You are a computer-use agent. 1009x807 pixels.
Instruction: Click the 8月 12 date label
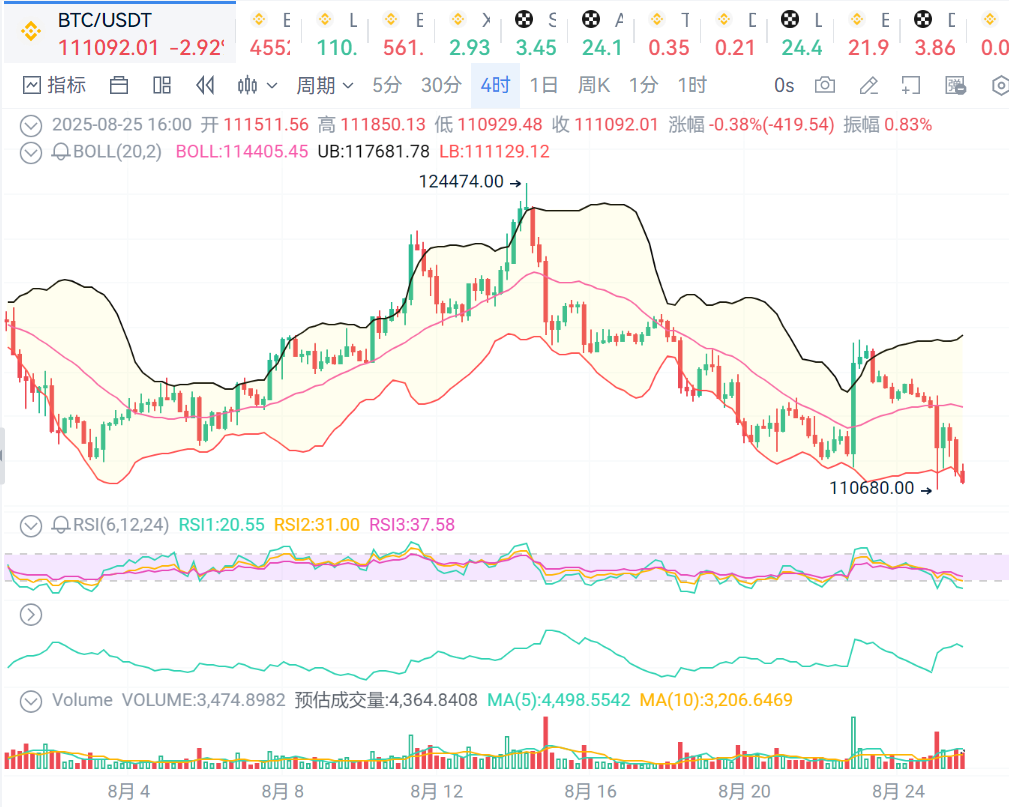pos(437,792)
